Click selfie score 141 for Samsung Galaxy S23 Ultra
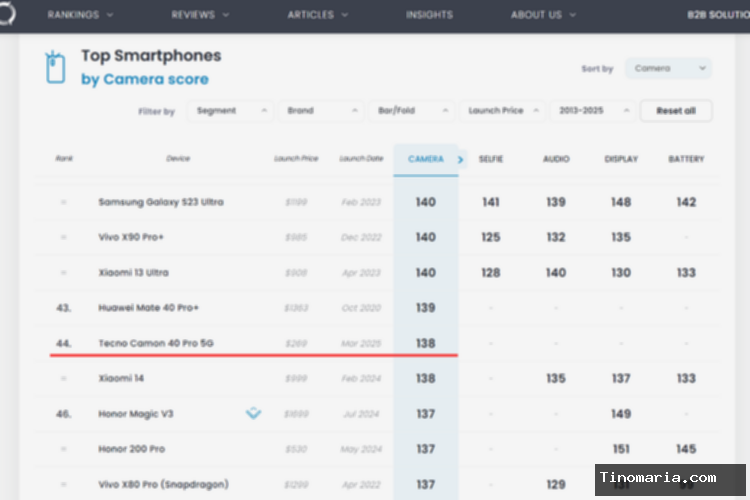Screen dimensions: 750x500 coord(491,202)
